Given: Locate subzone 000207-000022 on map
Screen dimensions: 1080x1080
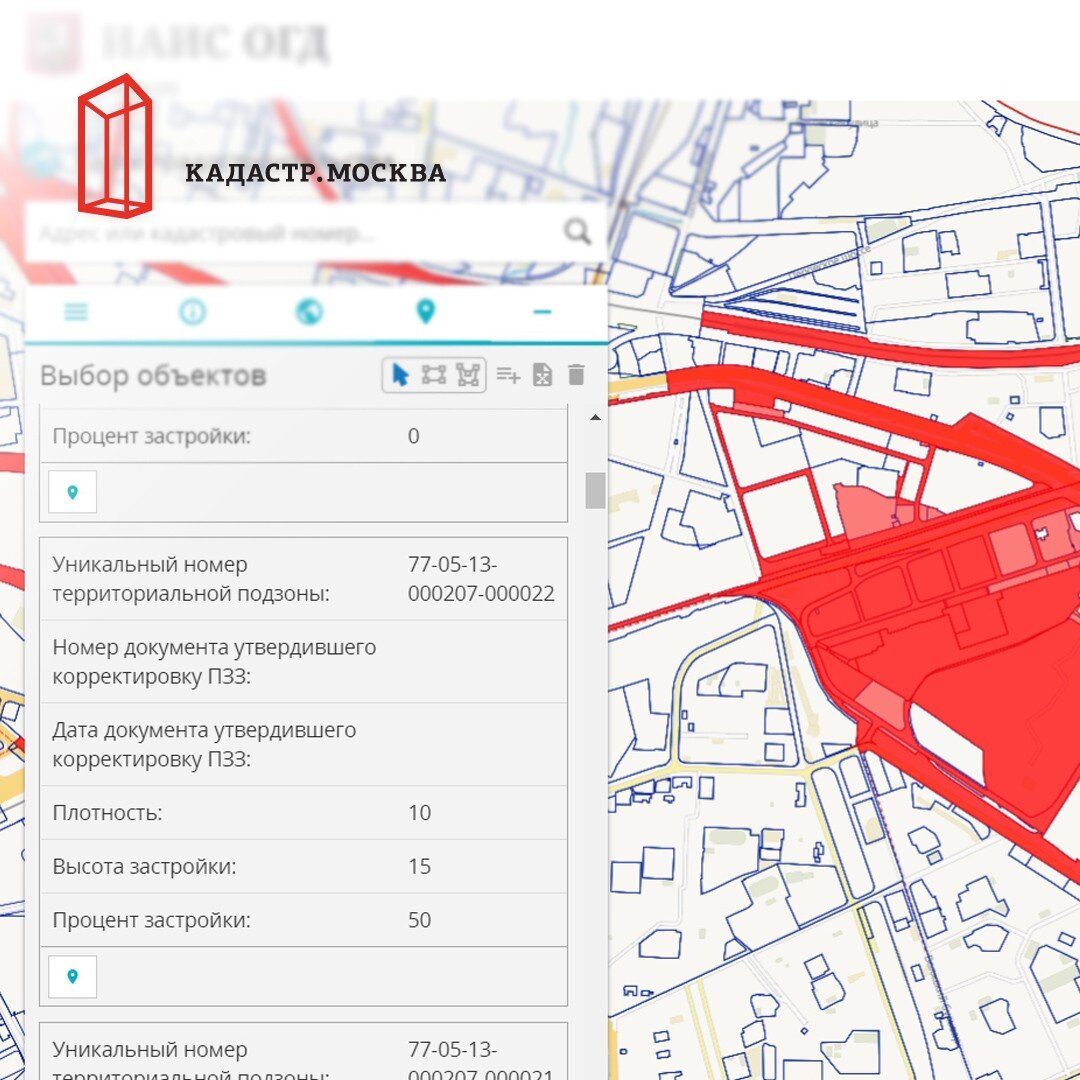Looking at the screenshot, I should point(72,976).
